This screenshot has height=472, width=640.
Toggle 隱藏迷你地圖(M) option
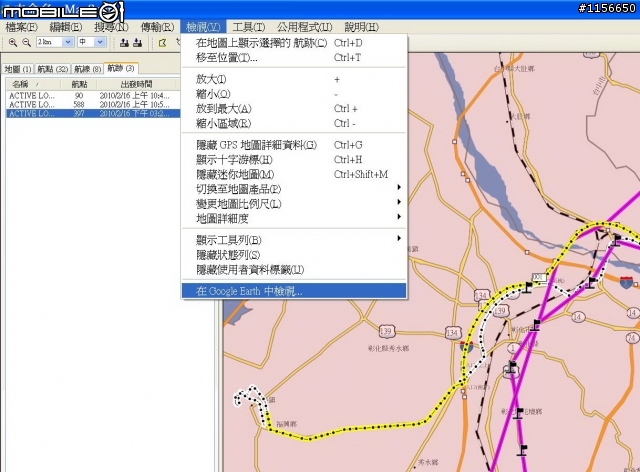coord(294,174)
